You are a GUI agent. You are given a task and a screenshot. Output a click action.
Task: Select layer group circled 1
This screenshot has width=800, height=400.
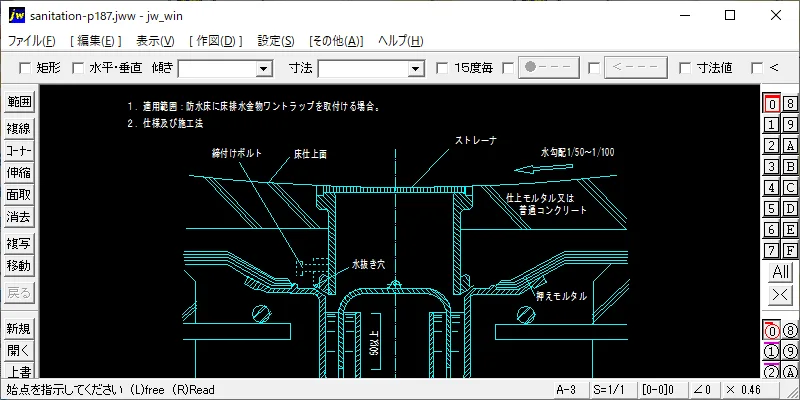click(x=771, y=352)
